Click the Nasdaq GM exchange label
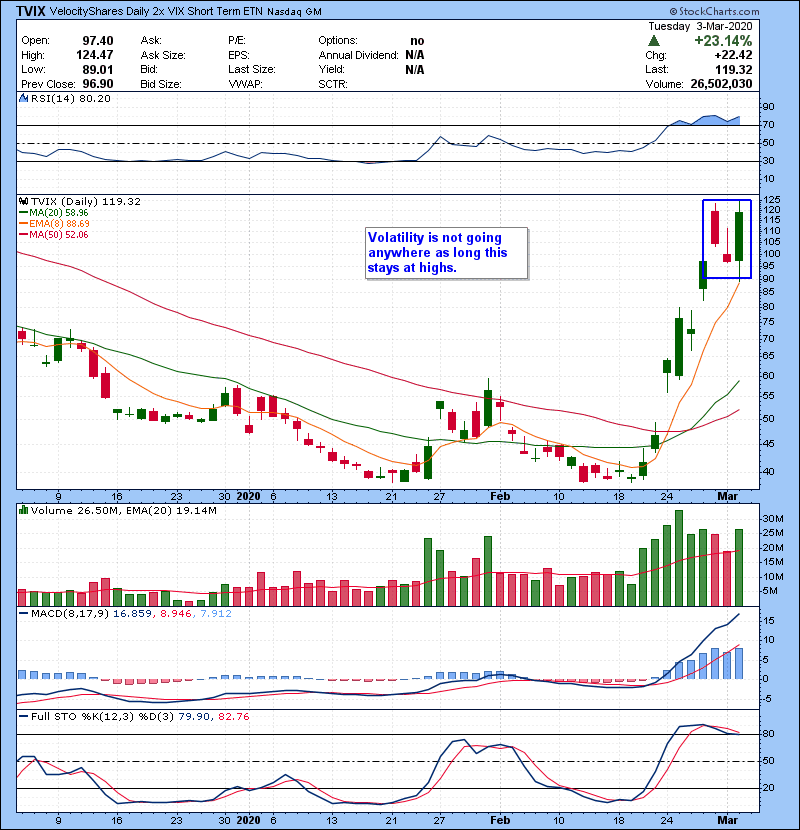Viewport: 800px width, 830px height. (x=294, y=12)
